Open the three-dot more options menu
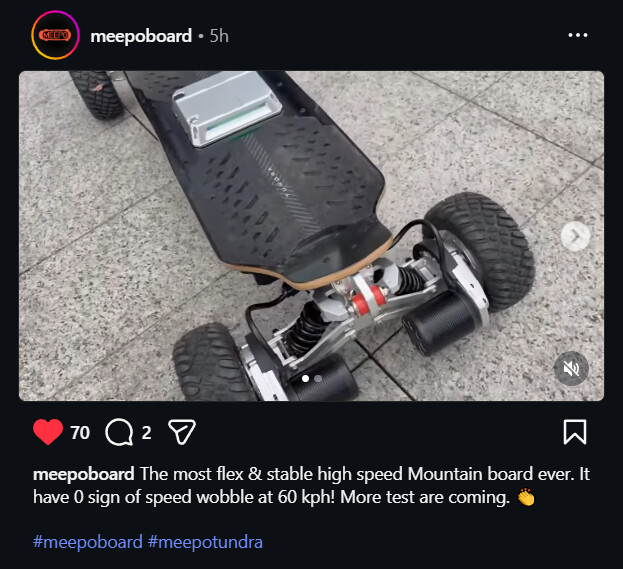Viewport: 623px width, 569px height. (578, 35)
